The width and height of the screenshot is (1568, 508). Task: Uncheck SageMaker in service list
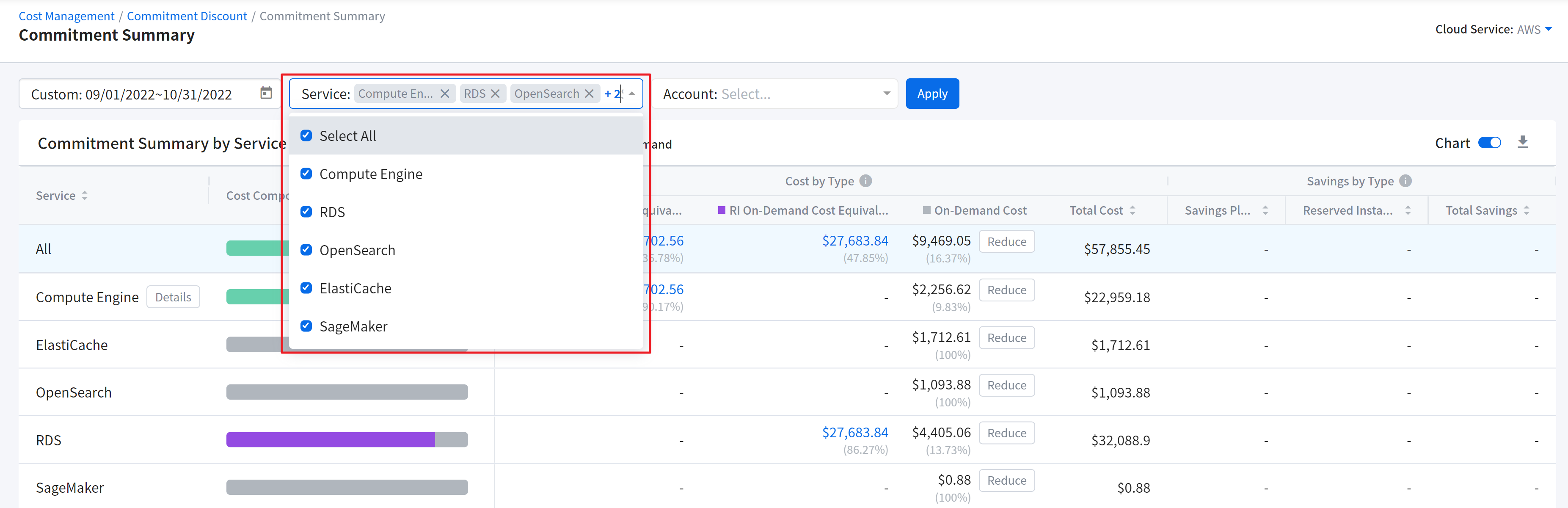306,326
